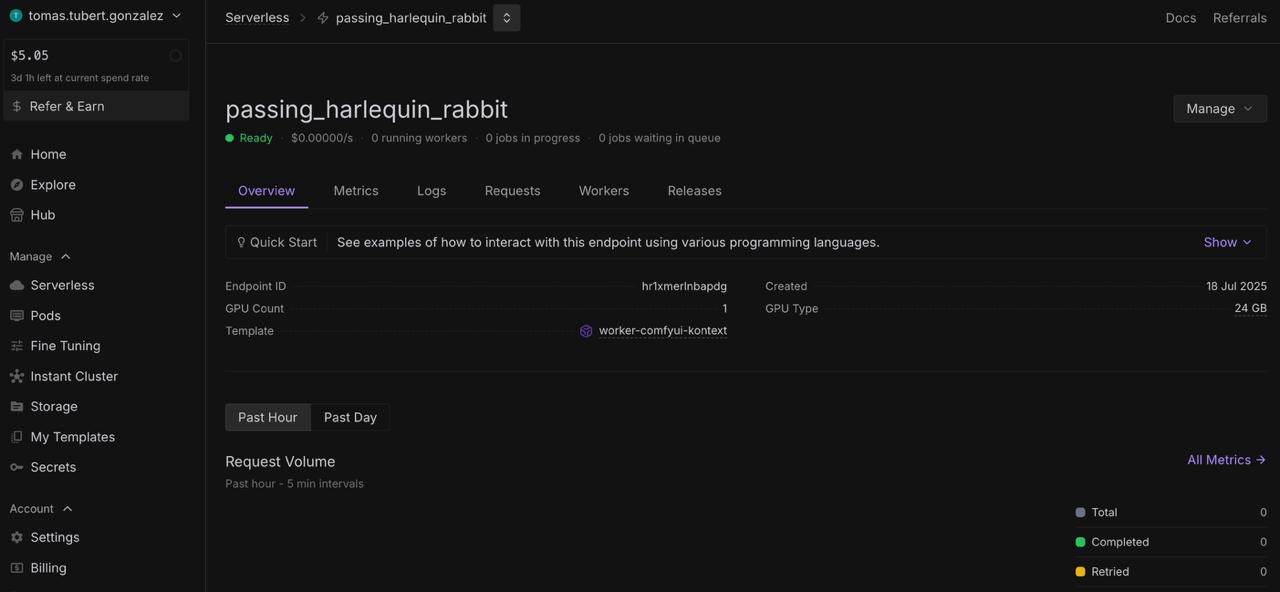Viewport: 1280px width, 592px height.
Task: Open the Docs link
Action: [1181, 18]
